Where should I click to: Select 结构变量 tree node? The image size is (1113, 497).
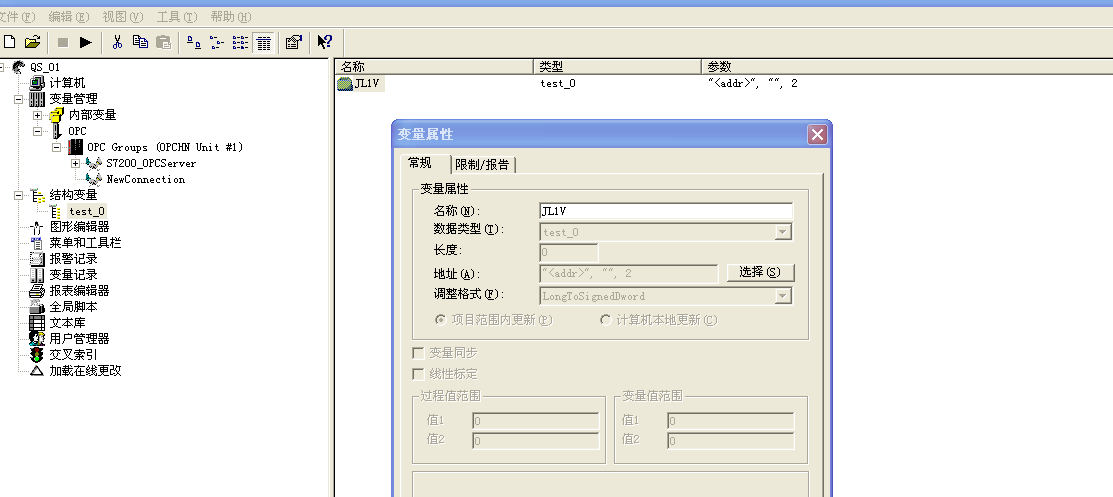pos(73,195)
